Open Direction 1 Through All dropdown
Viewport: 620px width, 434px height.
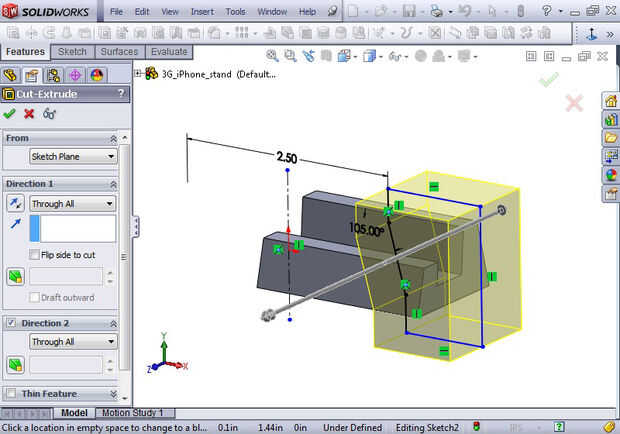tap(73, 204)
